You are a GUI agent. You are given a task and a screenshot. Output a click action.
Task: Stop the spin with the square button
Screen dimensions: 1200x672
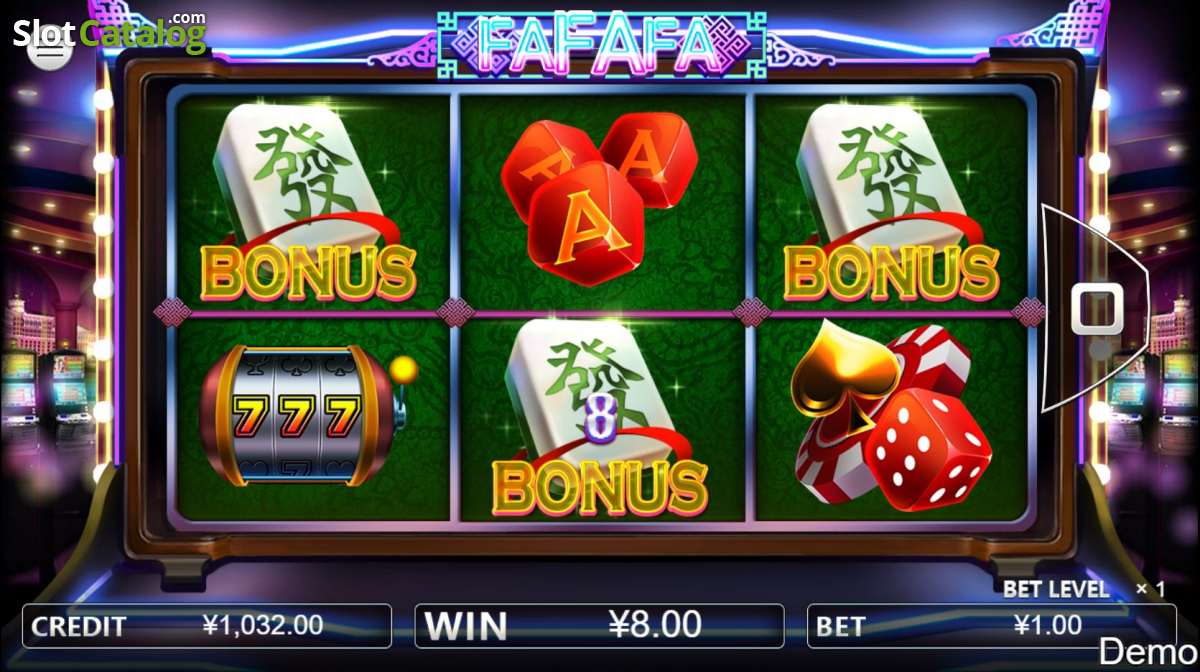[1096, 309]
